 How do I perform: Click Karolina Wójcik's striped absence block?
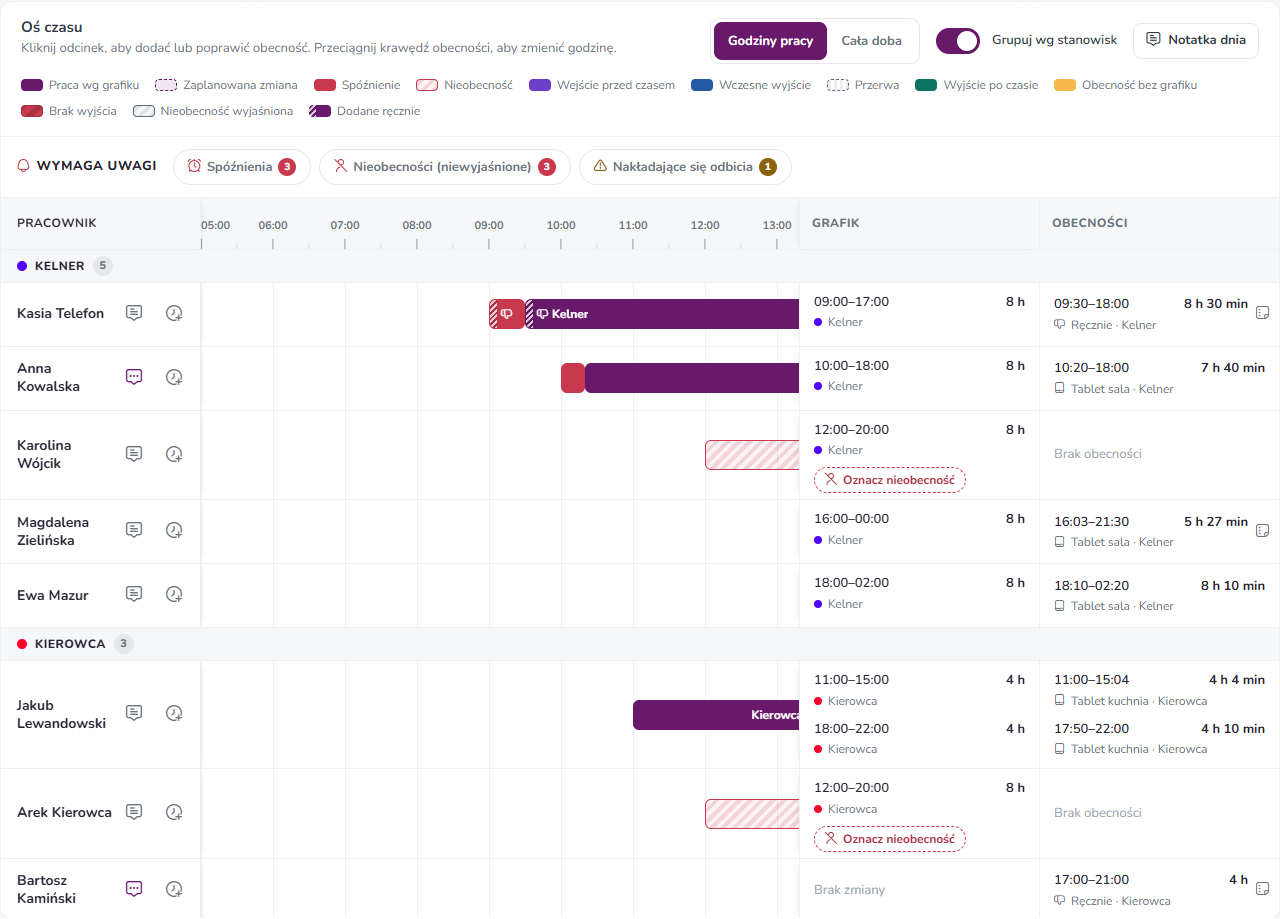pyautogui.click(x=752, y=455)
